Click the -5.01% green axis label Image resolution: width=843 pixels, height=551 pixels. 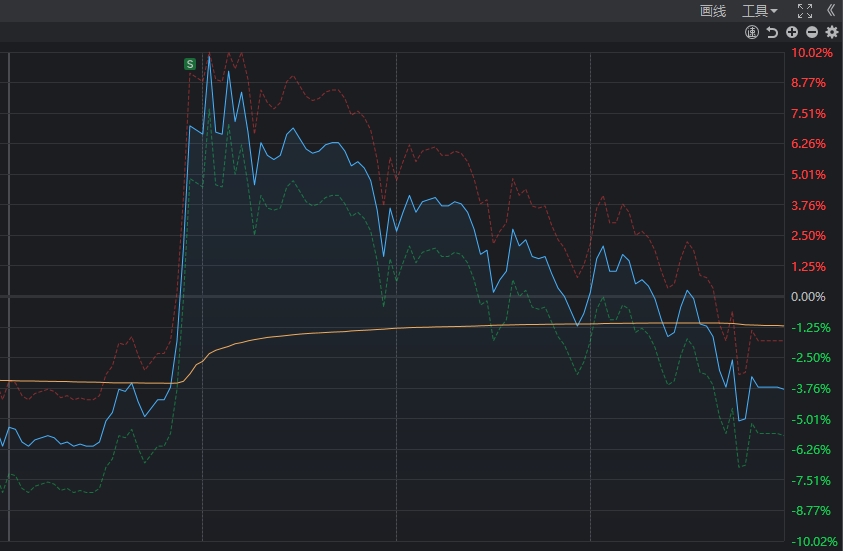810,419
